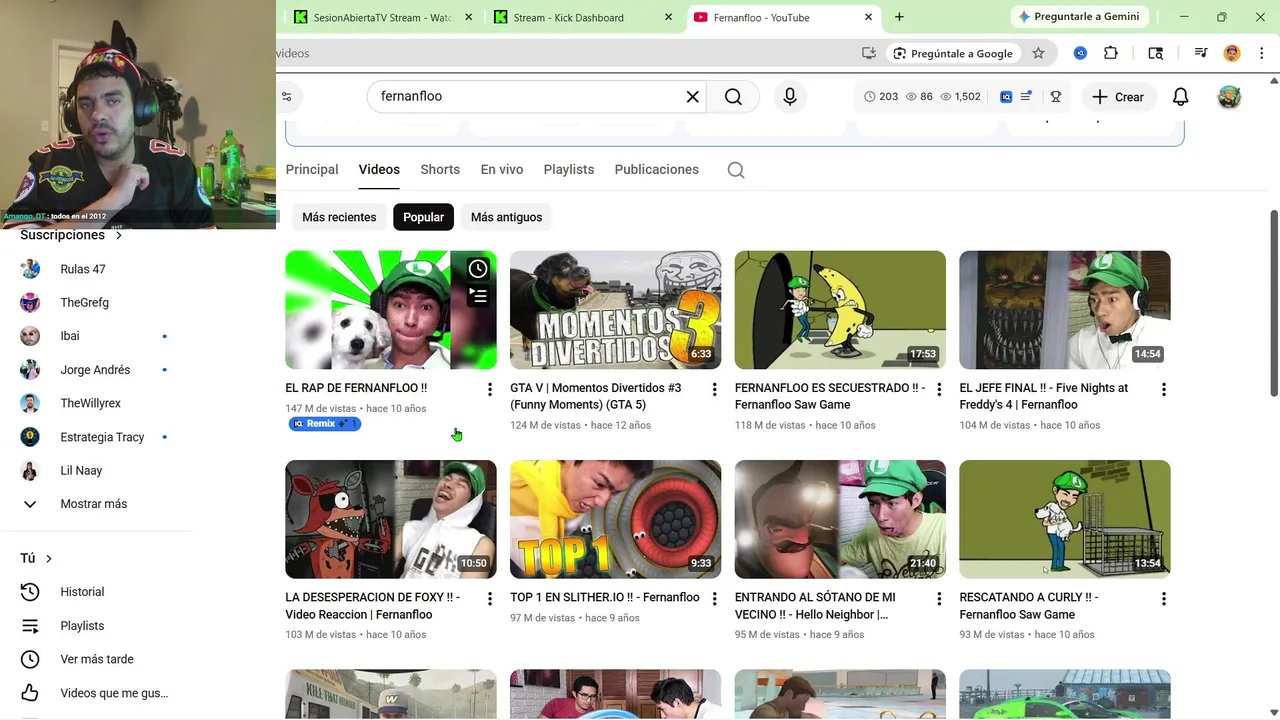The width and height of the screenshot is (1280, 720).
Task: Open GTA V Momentos Divertidos #3 thumbnail
Action: click(615, 310)
